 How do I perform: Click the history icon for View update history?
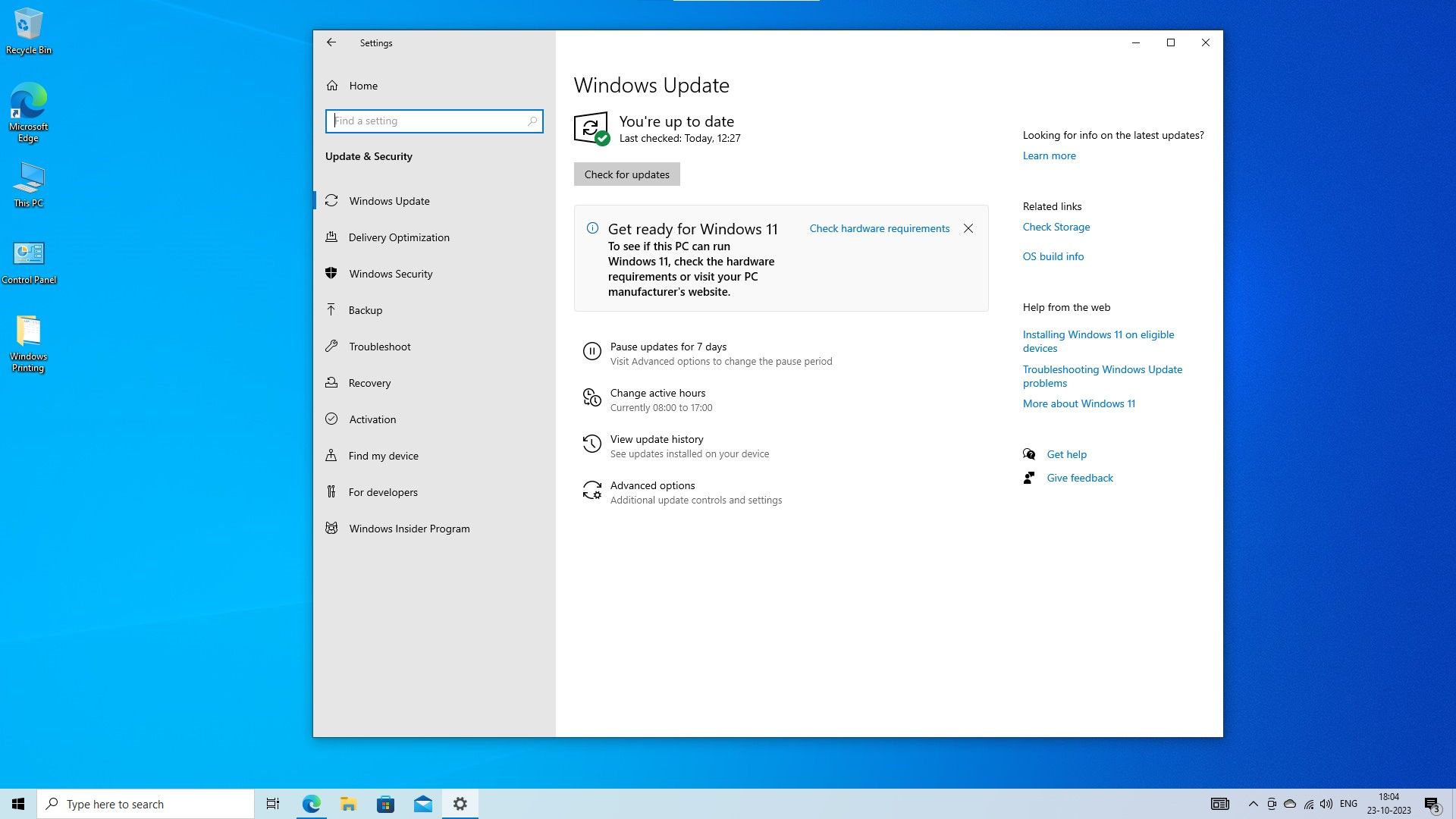coord(591,444)
